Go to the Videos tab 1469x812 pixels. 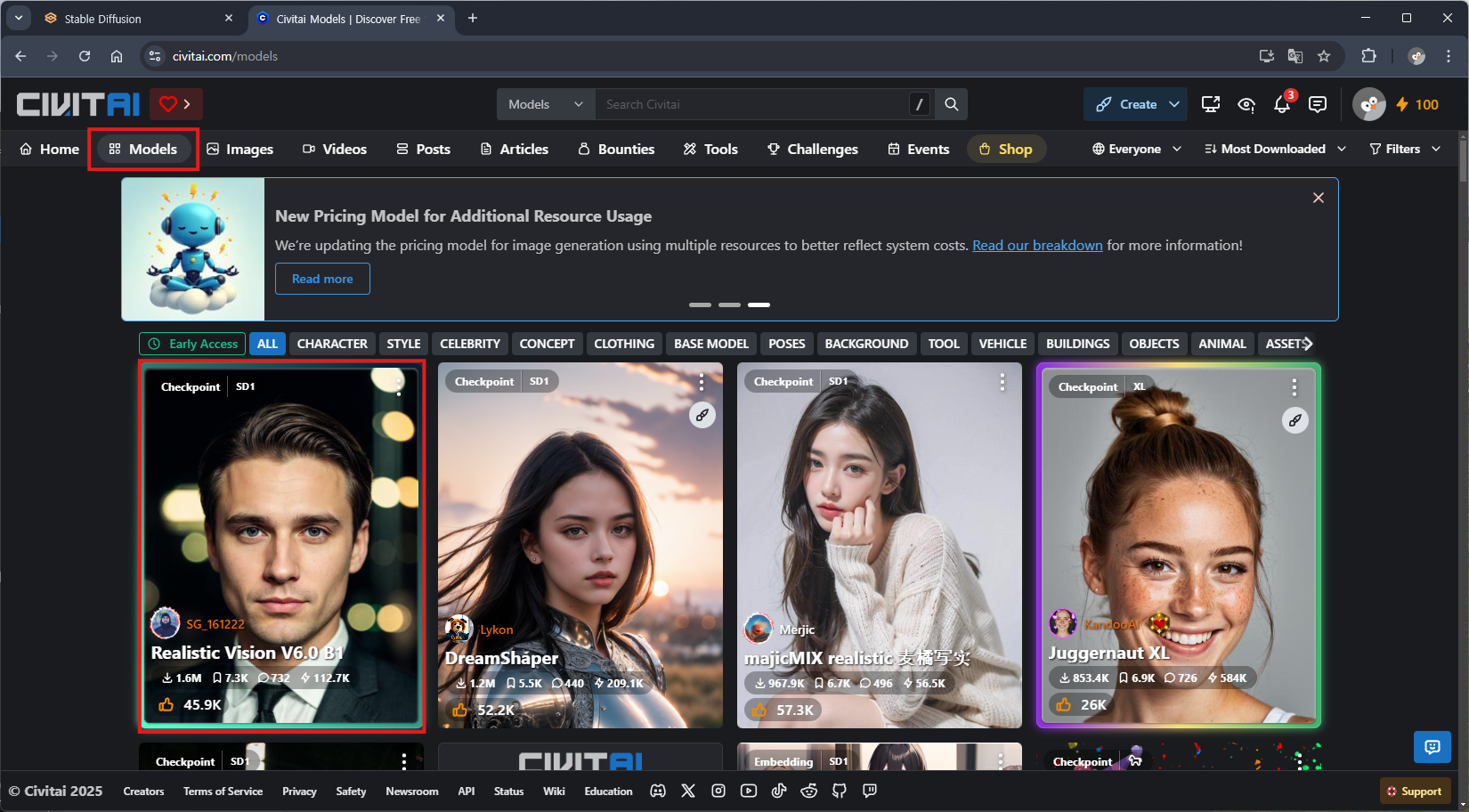pyautogui.click(x=335, y=149)
